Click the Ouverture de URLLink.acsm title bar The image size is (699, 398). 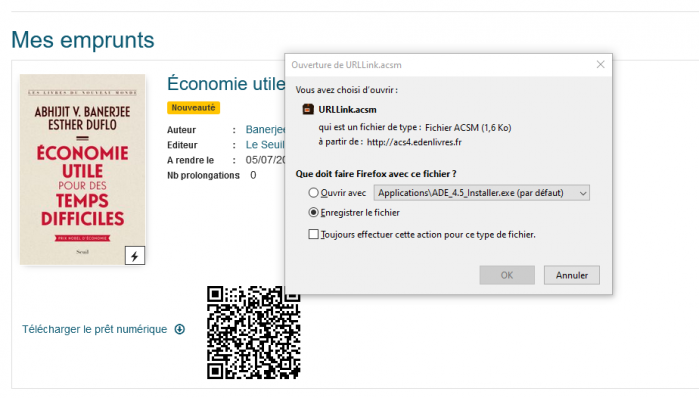(441, 65)
